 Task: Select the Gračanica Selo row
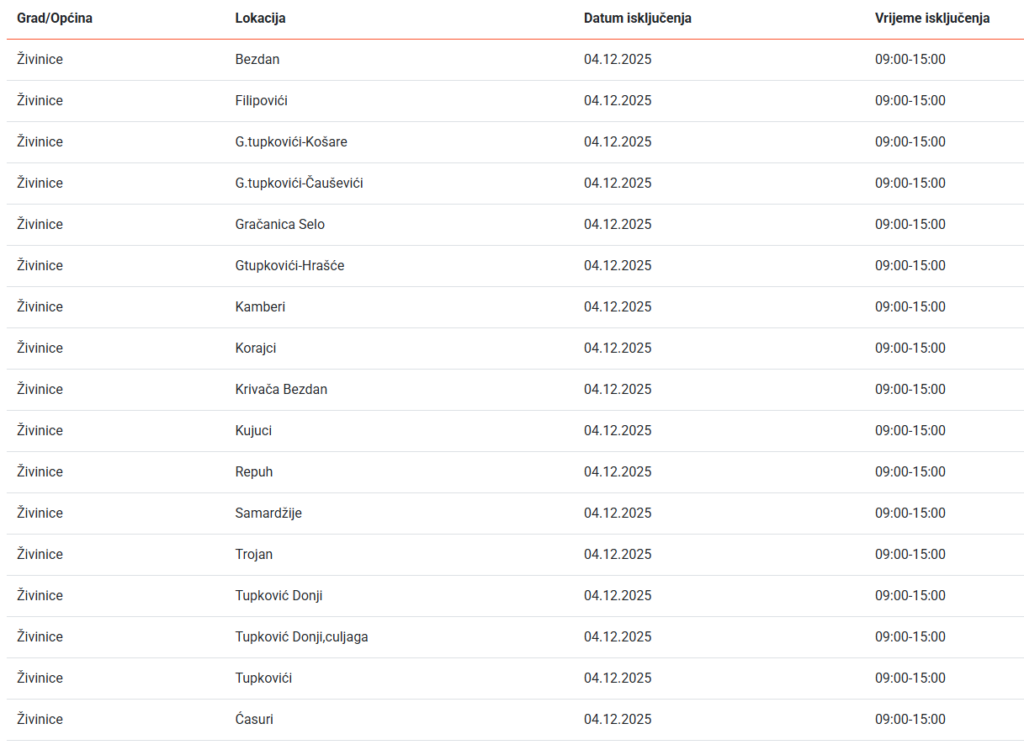click(280, 225)
